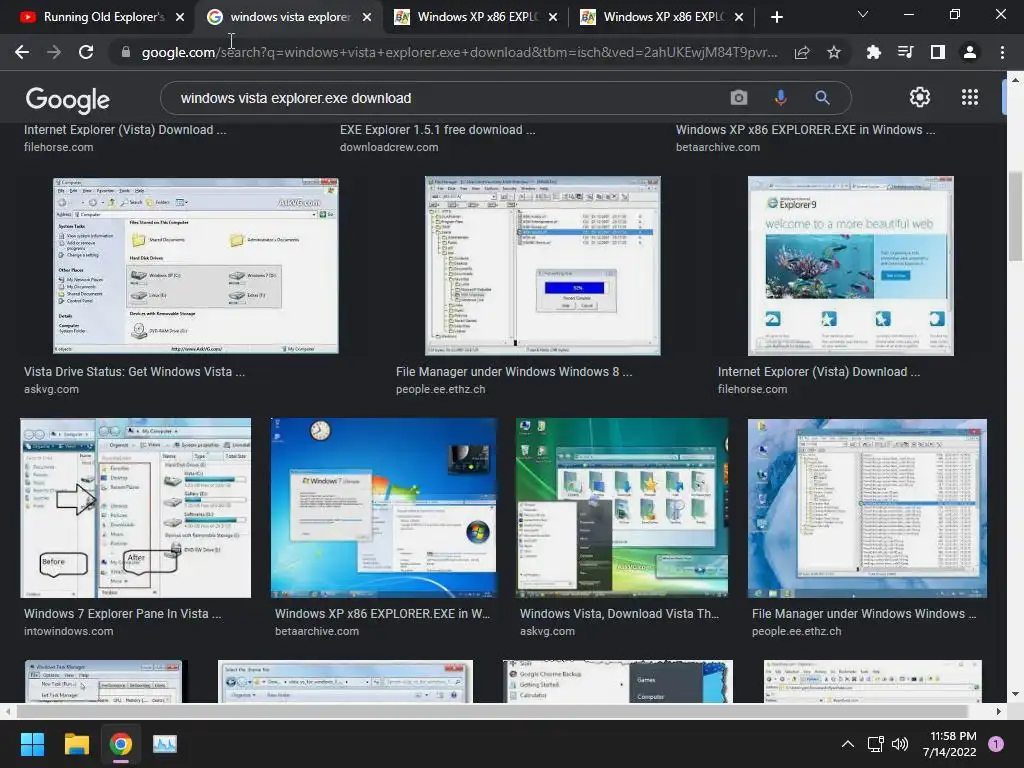Open Internet Explorer 9 welcome thumbnail
Viewport: 1024px width, 768px height.
click(x=850, y=266)
